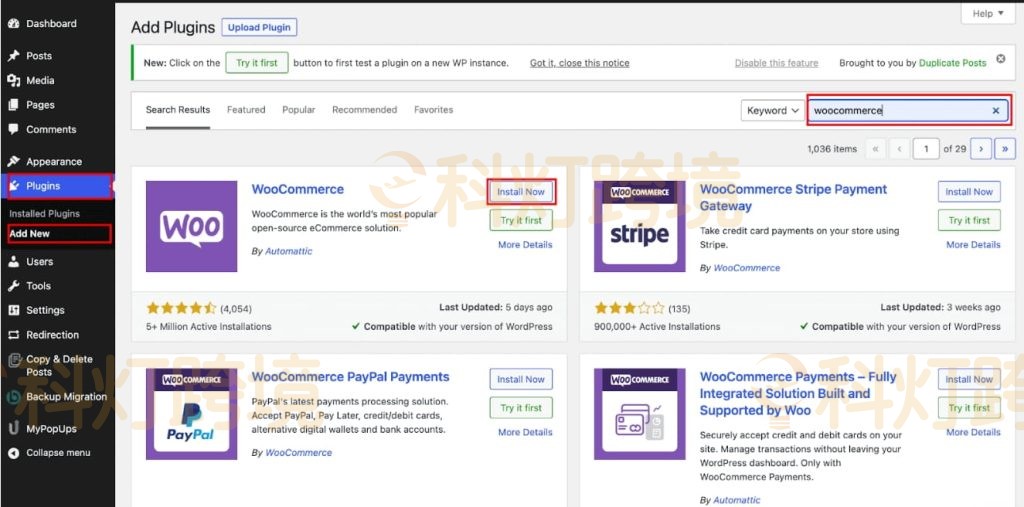
Task: Open the Dashboard sidebar icon
Action: click(14, 24)
